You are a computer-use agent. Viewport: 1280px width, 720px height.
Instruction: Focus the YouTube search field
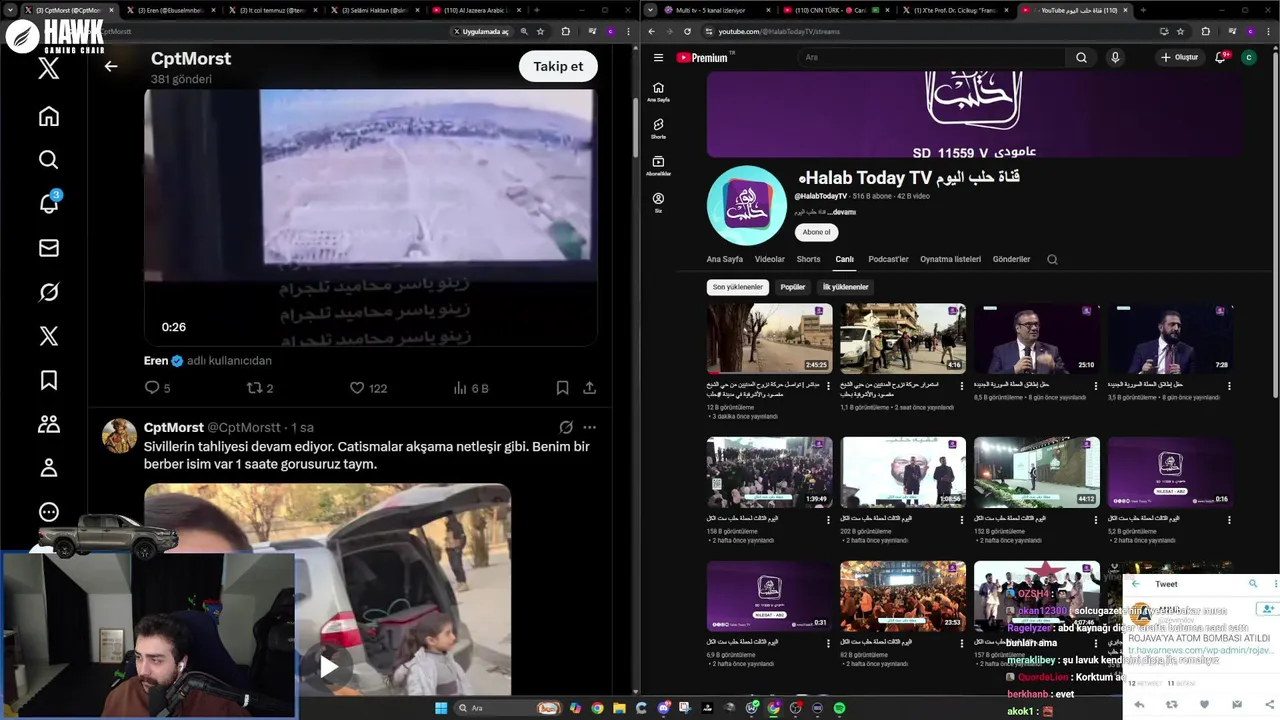click(x=930, y=57)
